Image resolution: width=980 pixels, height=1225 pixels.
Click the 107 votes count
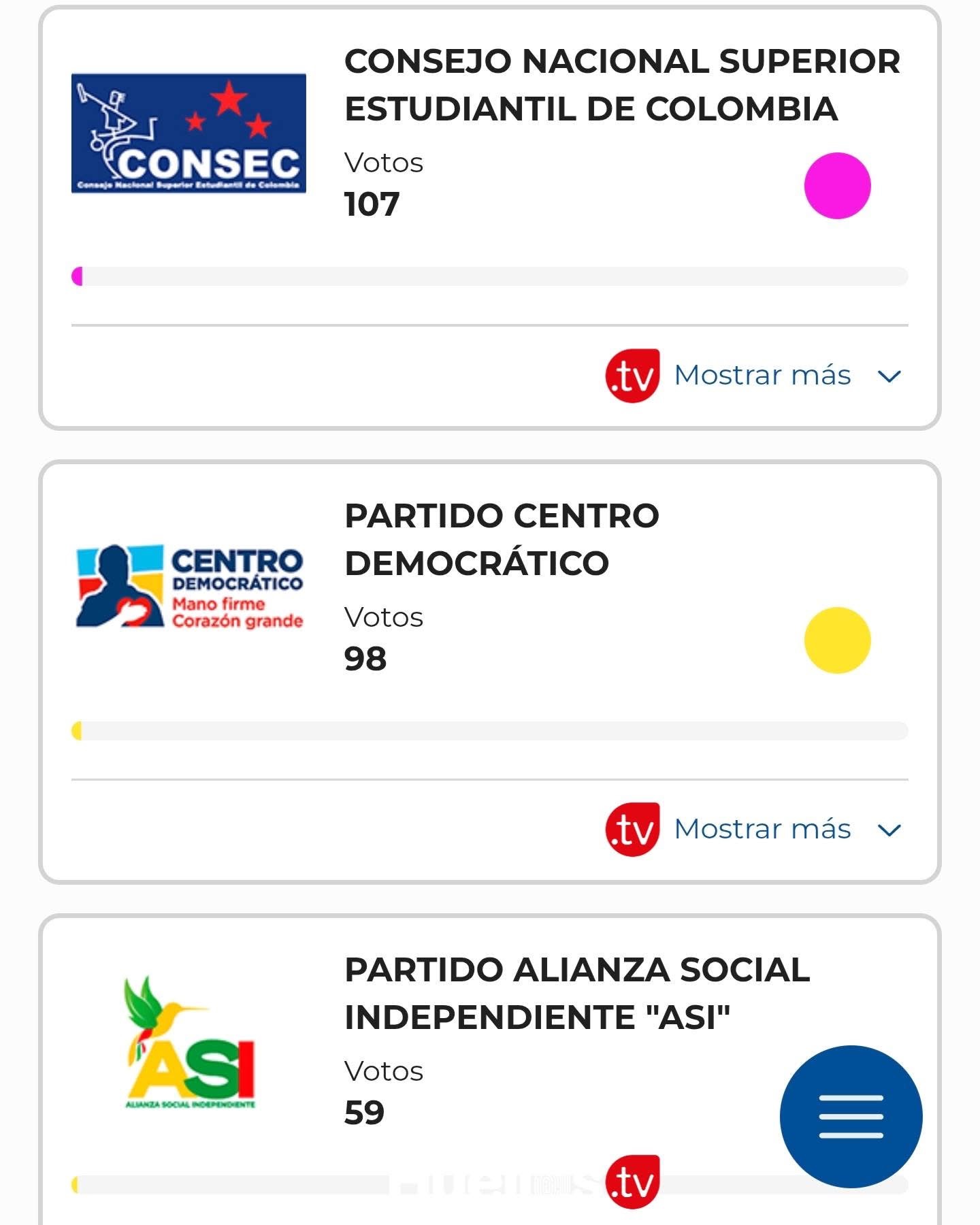coord(372,204)
